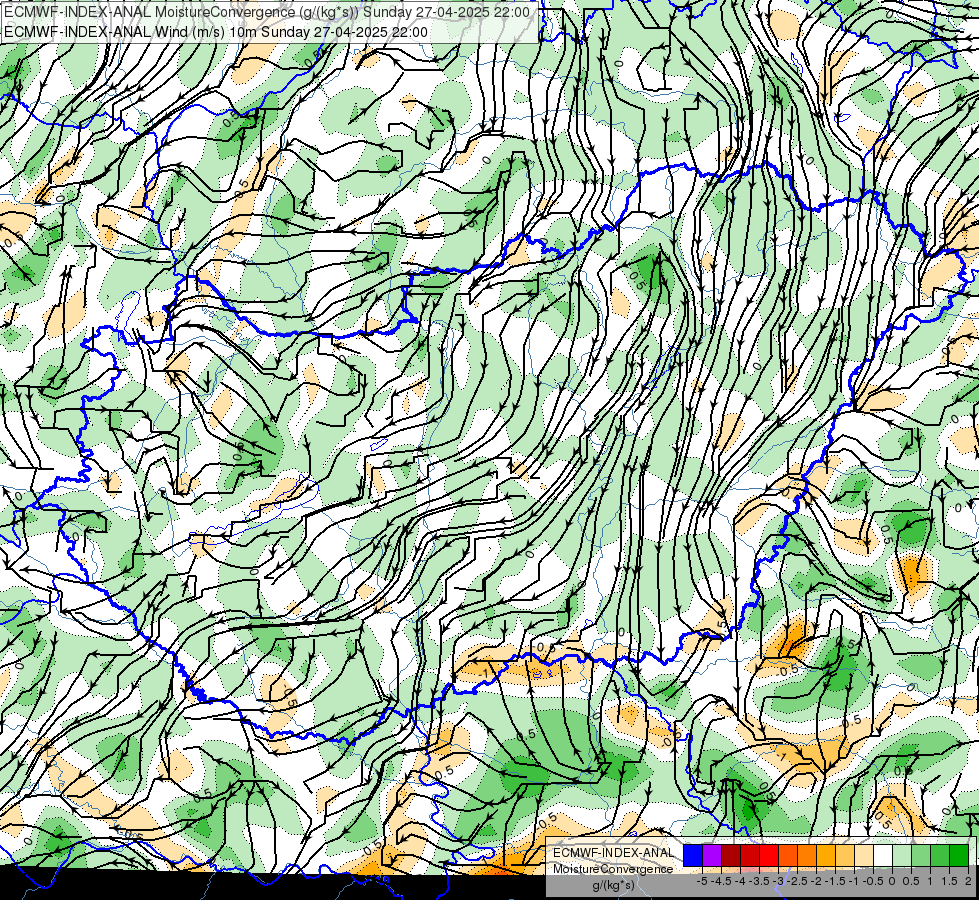979x900 pixels.
Task: Click the legend scale value -5
Action: 702,881
